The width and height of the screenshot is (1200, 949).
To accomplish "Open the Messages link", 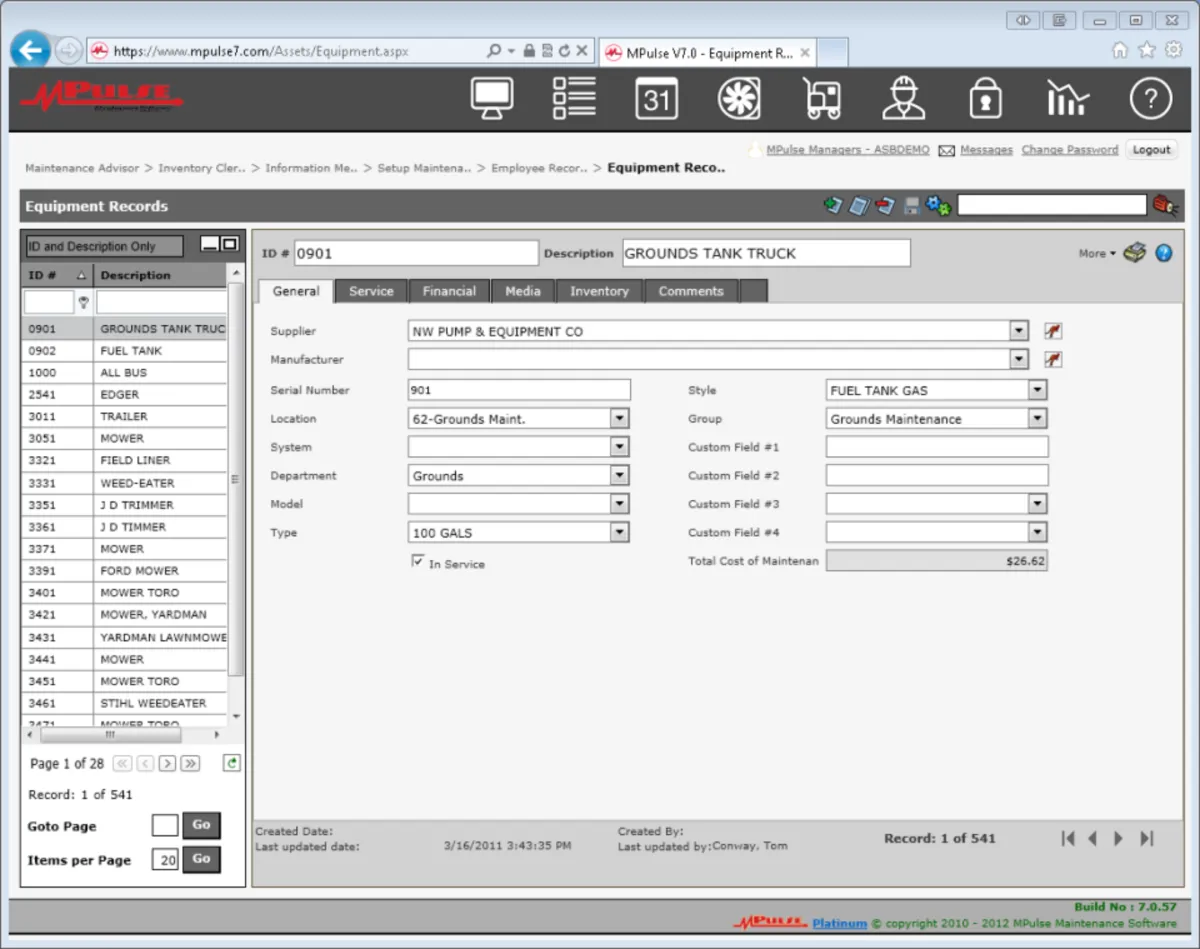I will (x=986, y=150).
